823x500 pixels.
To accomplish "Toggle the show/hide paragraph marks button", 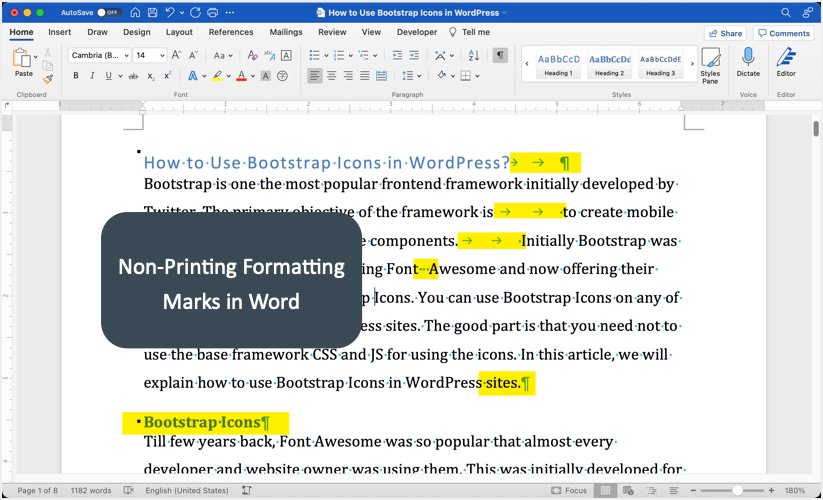I will pos(500,55).
